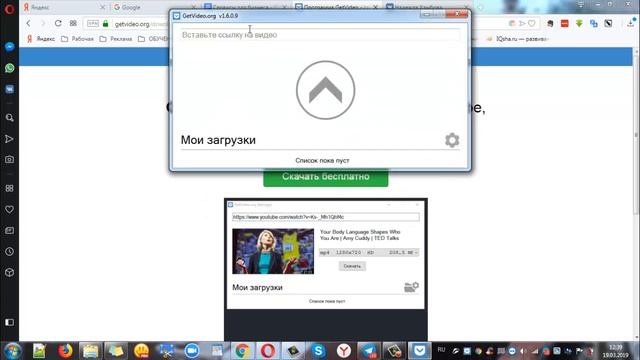
Task: Reload the page in Opera
Action: (58, 23)
